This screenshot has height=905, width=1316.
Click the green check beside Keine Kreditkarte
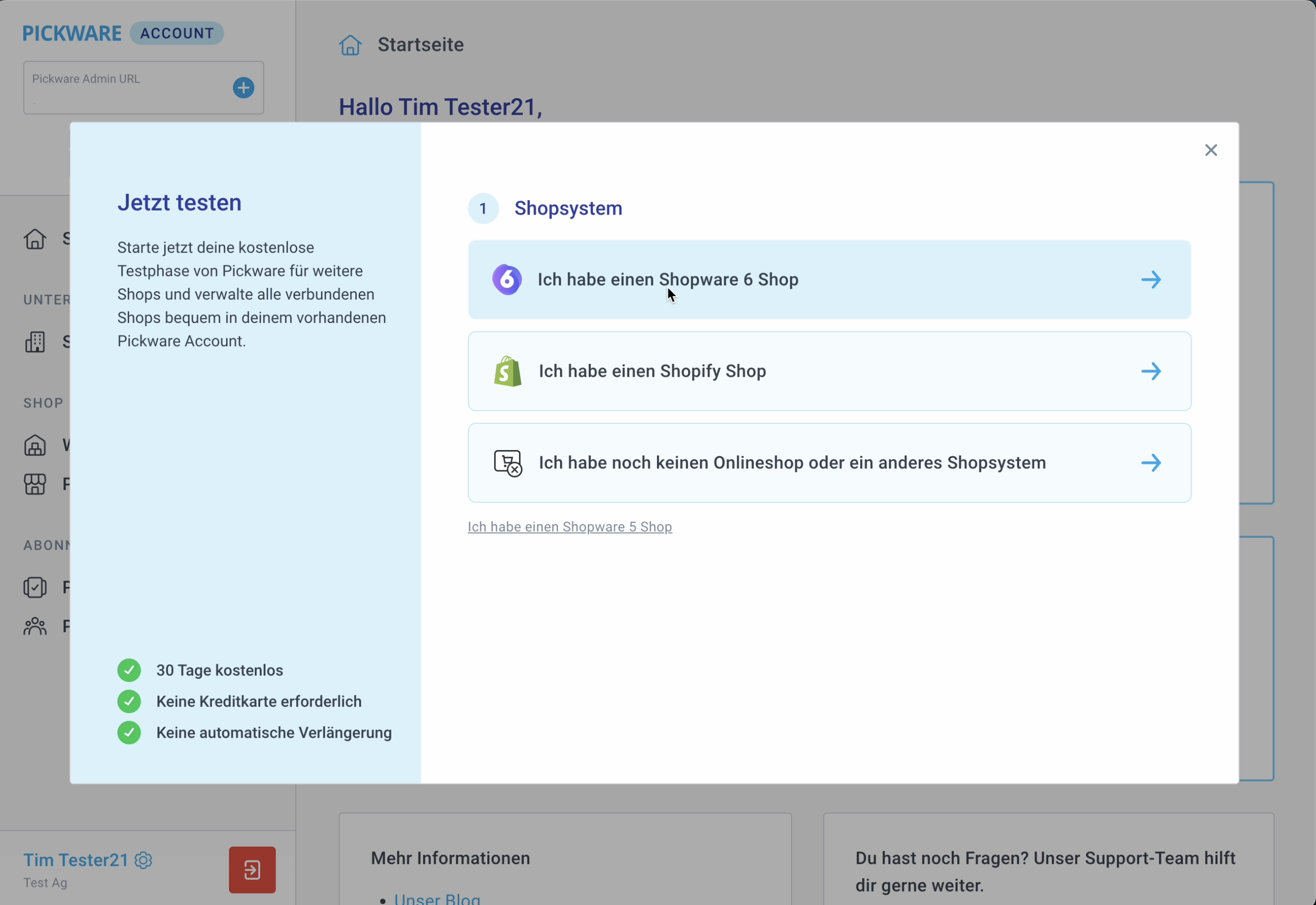coord(129,701)
